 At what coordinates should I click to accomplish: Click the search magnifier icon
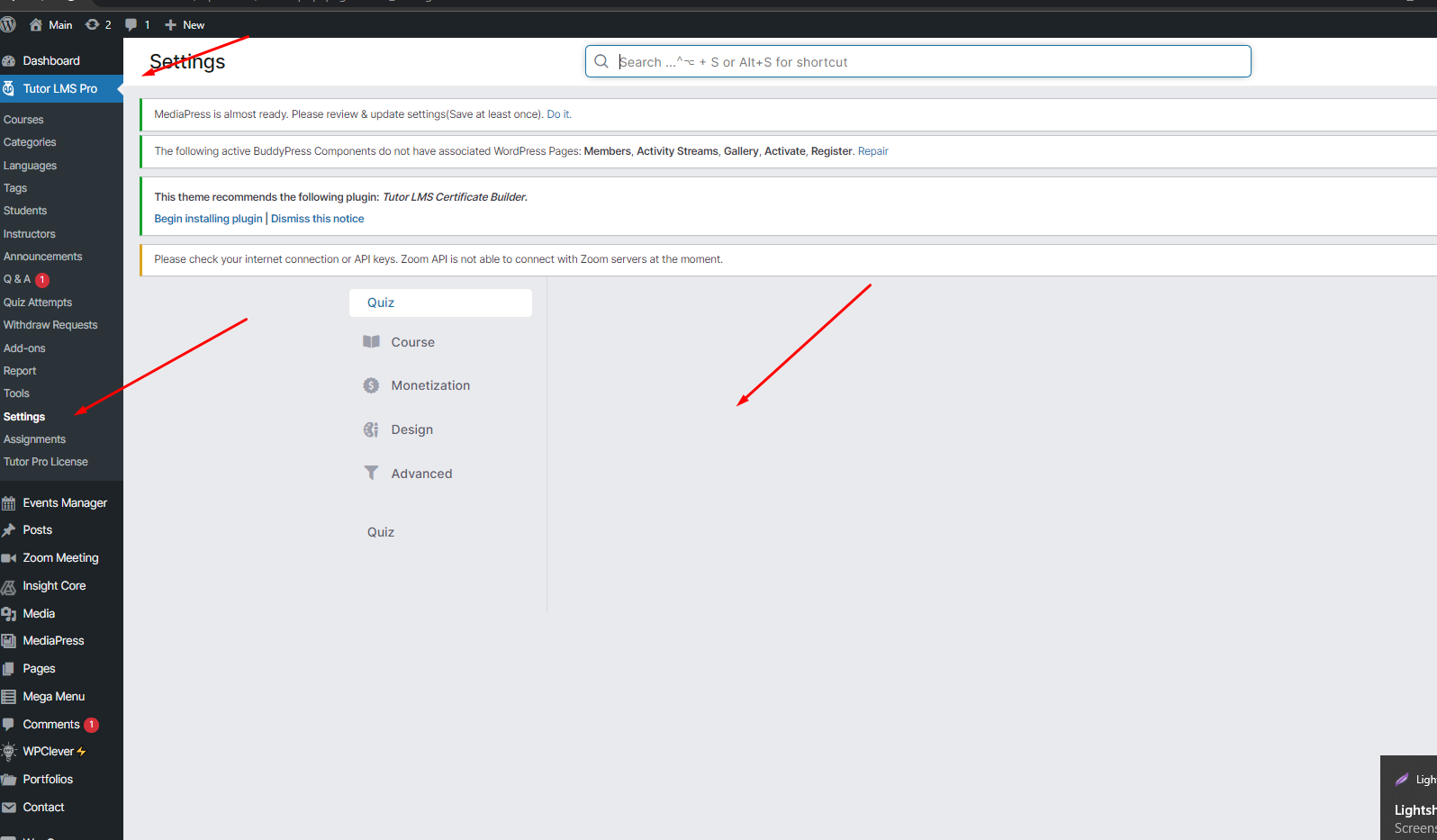(601, 61)
